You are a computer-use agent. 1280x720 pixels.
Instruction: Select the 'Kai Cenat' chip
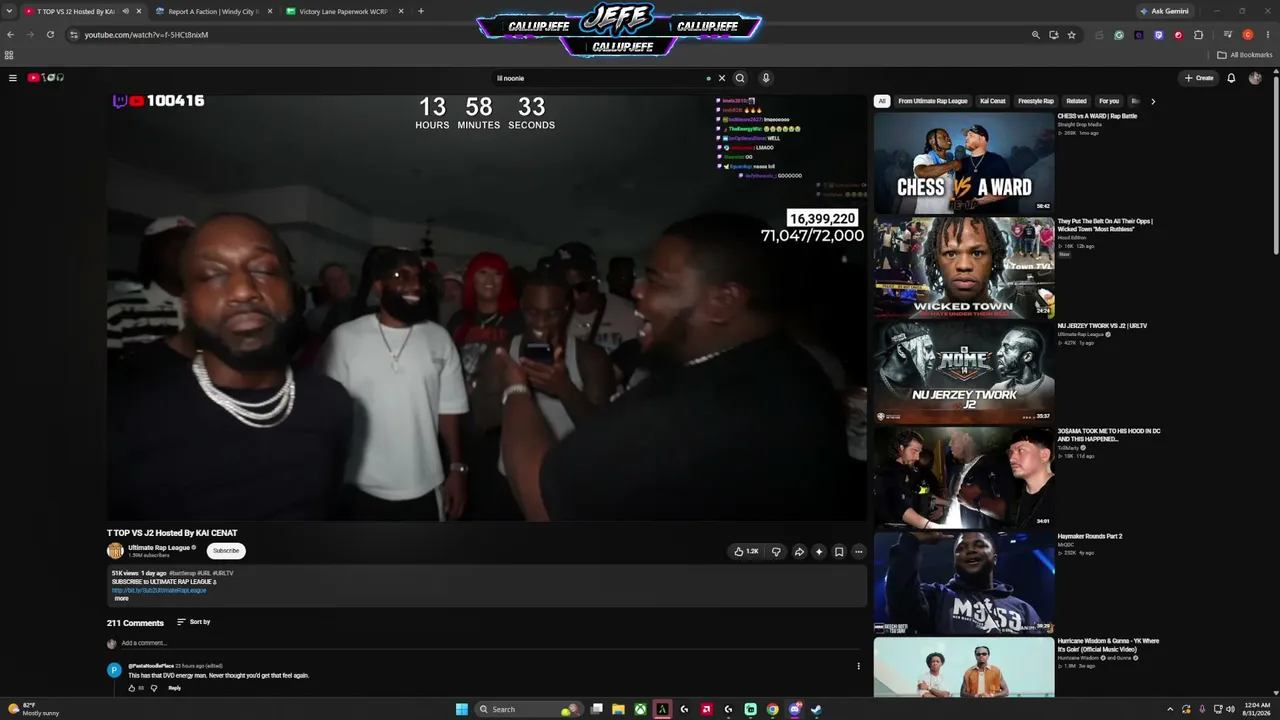(x=993, y=101)
